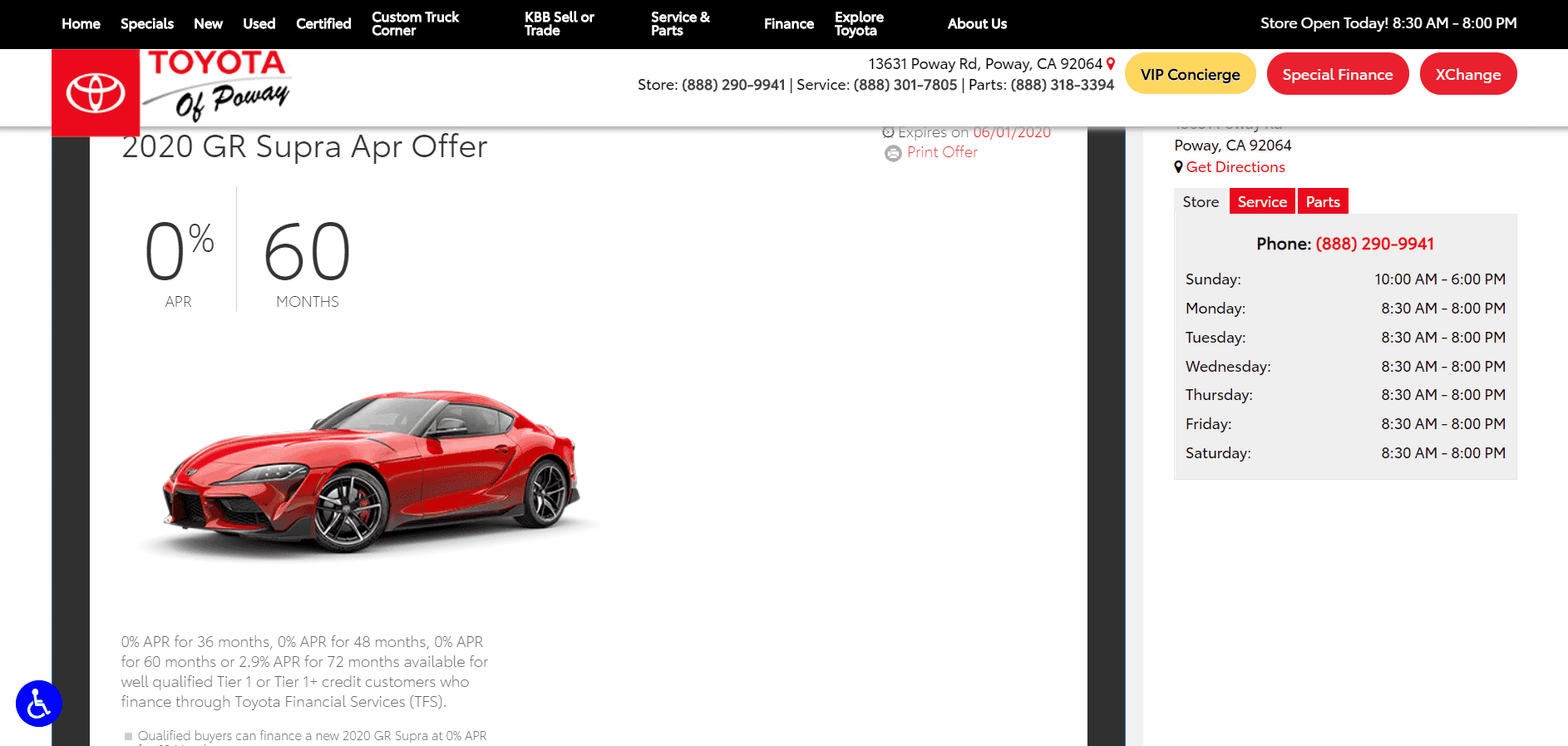1568x746 pixels.
Task: Open the accessibility options icon
Action: click(x=39, y=704)
